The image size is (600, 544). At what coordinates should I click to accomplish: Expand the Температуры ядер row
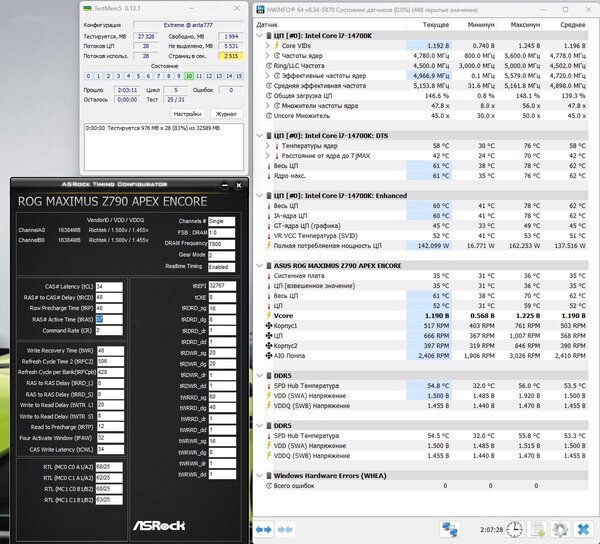[267, 146]
